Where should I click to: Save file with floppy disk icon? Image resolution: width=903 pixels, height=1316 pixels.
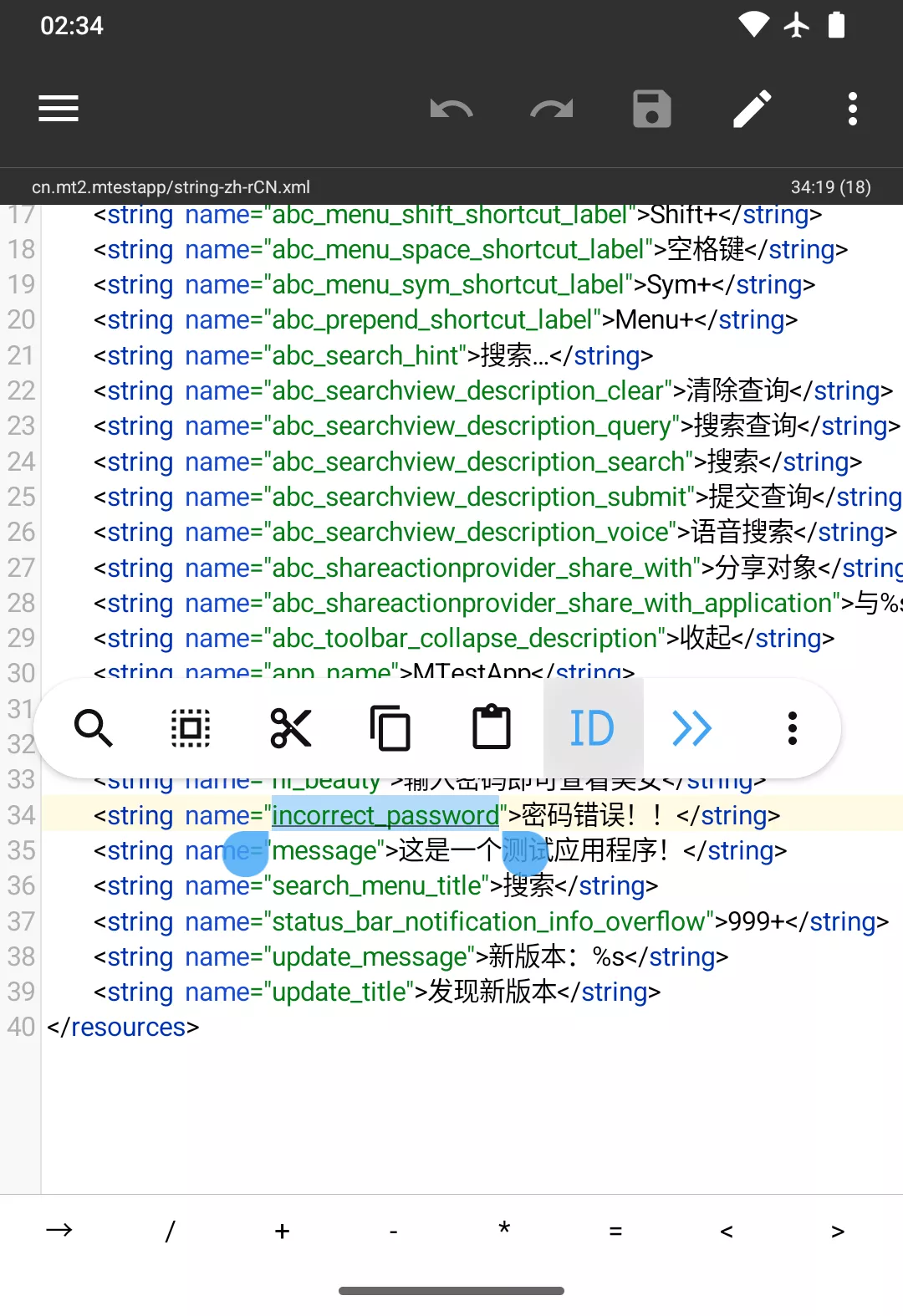[652, 109]
